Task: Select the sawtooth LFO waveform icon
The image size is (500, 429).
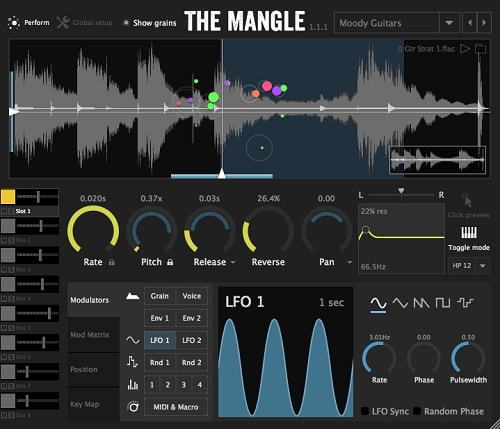Action: point(421,303)
